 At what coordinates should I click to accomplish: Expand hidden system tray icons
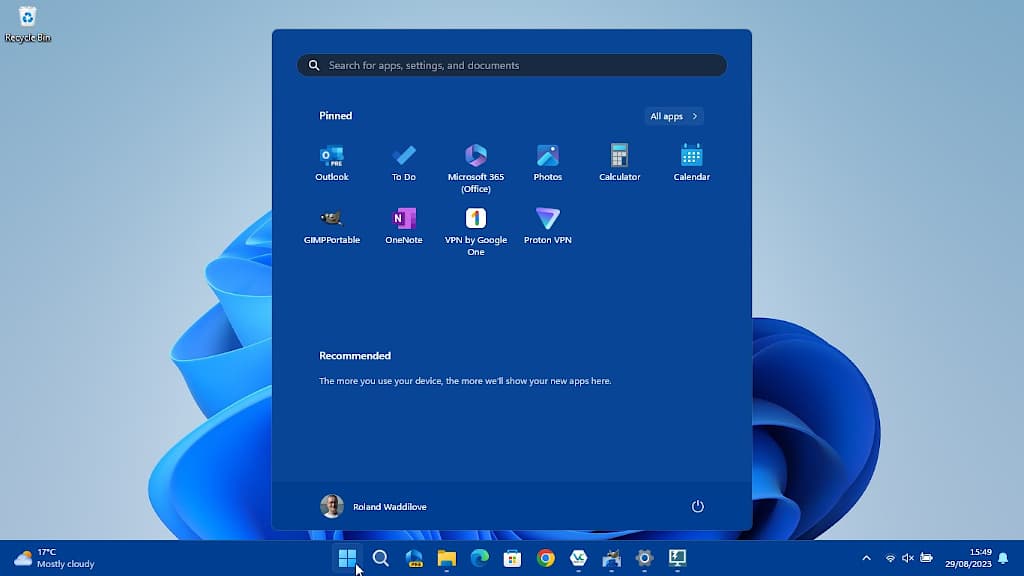866,558
